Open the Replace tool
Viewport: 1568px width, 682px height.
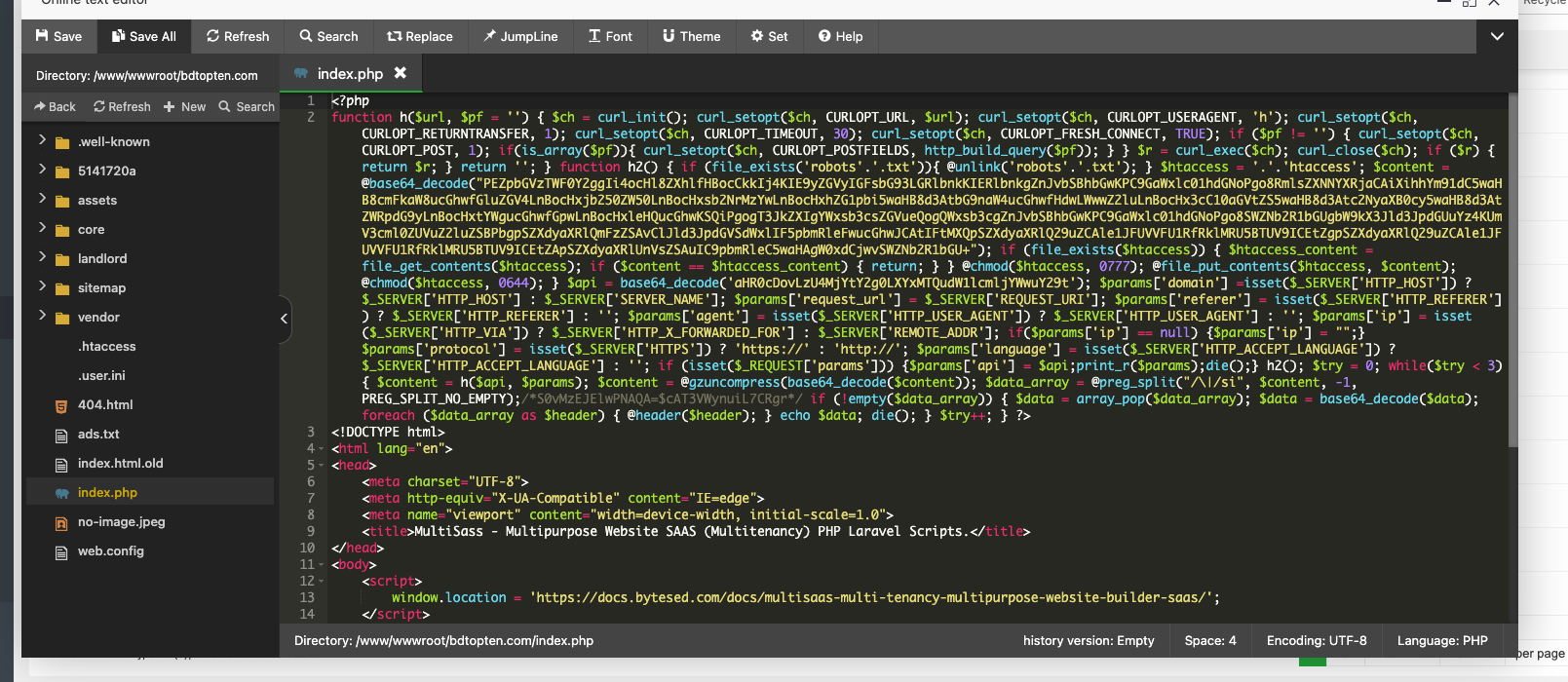point(420,36)
